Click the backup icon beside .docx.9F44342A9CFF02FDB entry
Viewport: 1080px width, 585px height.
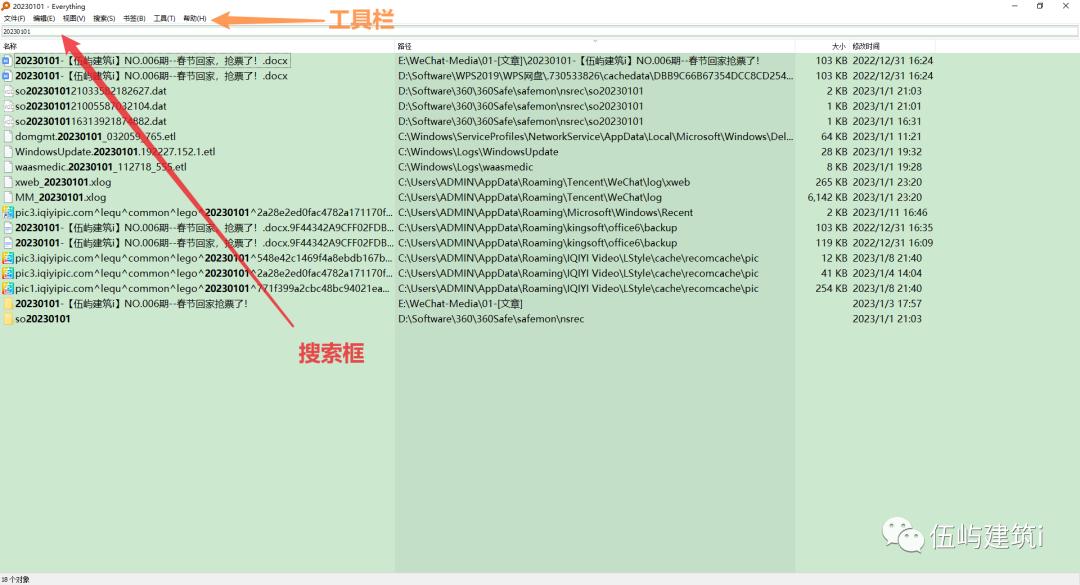[10, 227]
